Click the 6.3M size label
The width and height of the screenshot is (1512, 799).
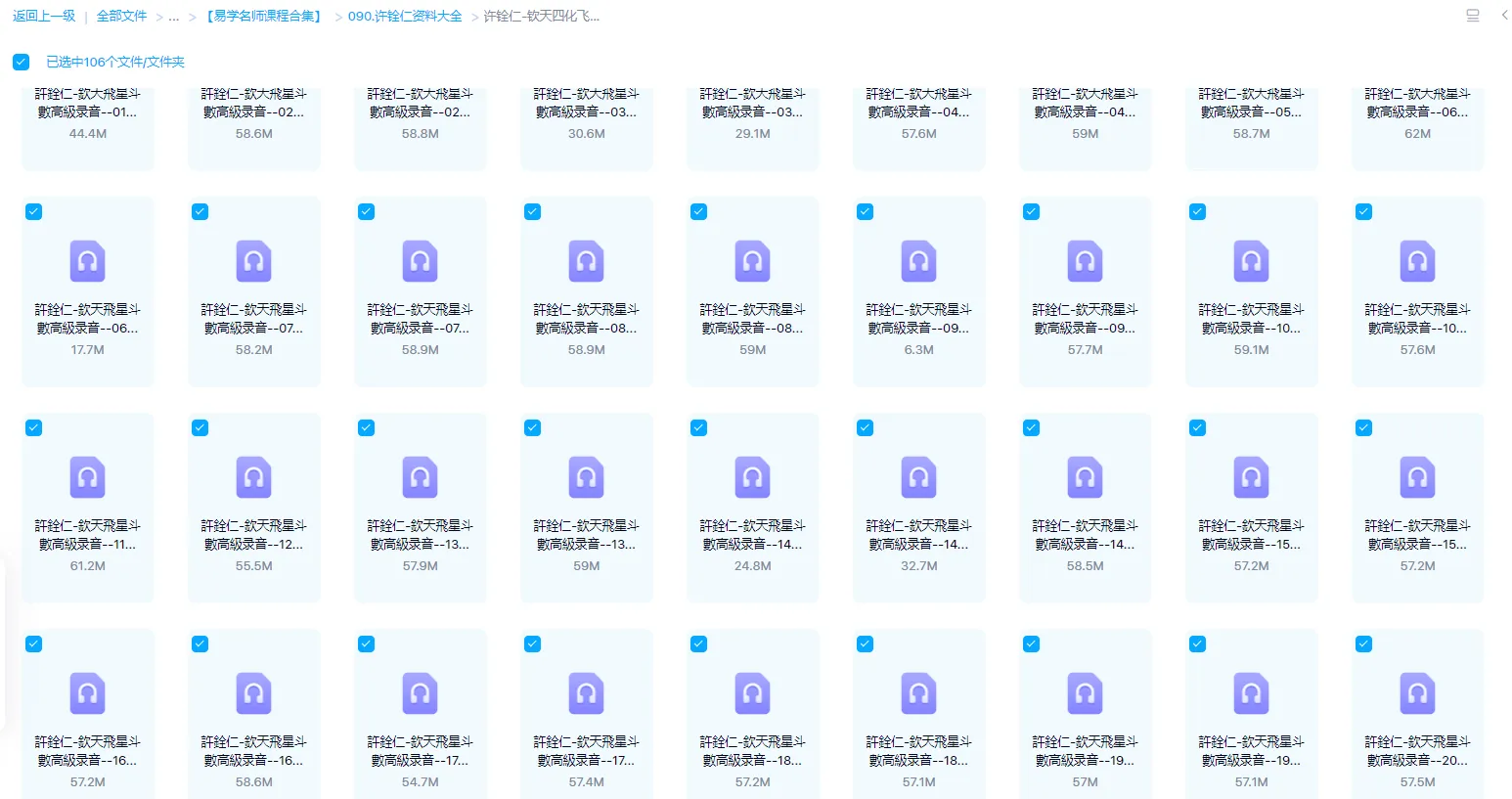[919, 350]
